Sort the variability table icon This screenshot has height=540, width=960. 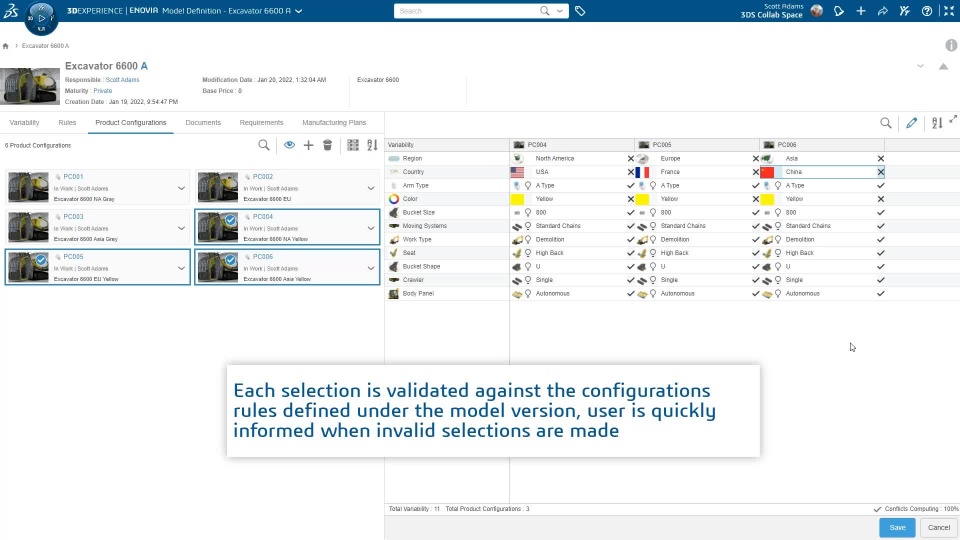[937, 123]
